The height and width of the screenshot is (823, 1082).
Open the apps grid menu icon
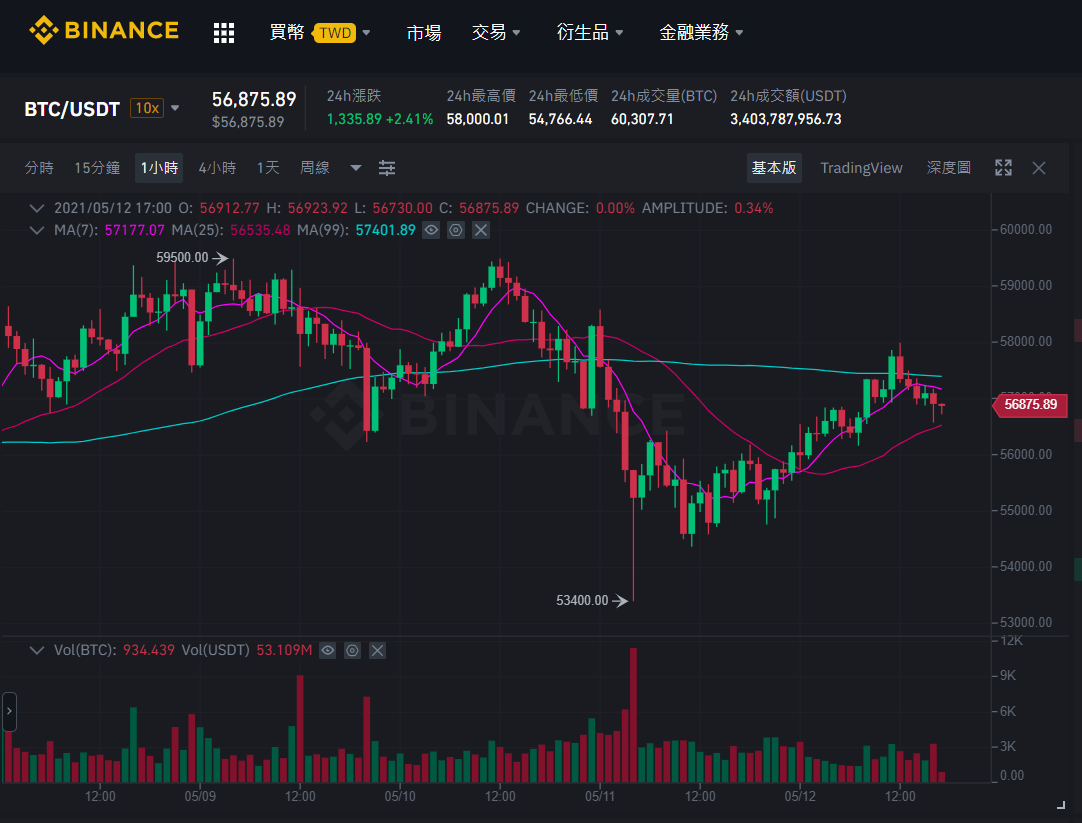[x=224, y=32]
